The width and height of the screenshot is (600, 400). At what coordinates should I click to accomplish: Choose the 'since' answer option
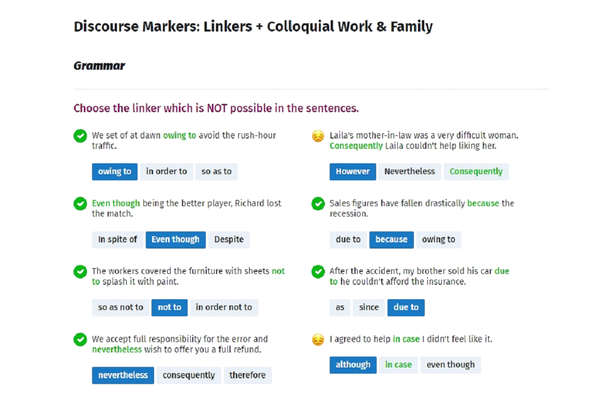click(369, 307)
